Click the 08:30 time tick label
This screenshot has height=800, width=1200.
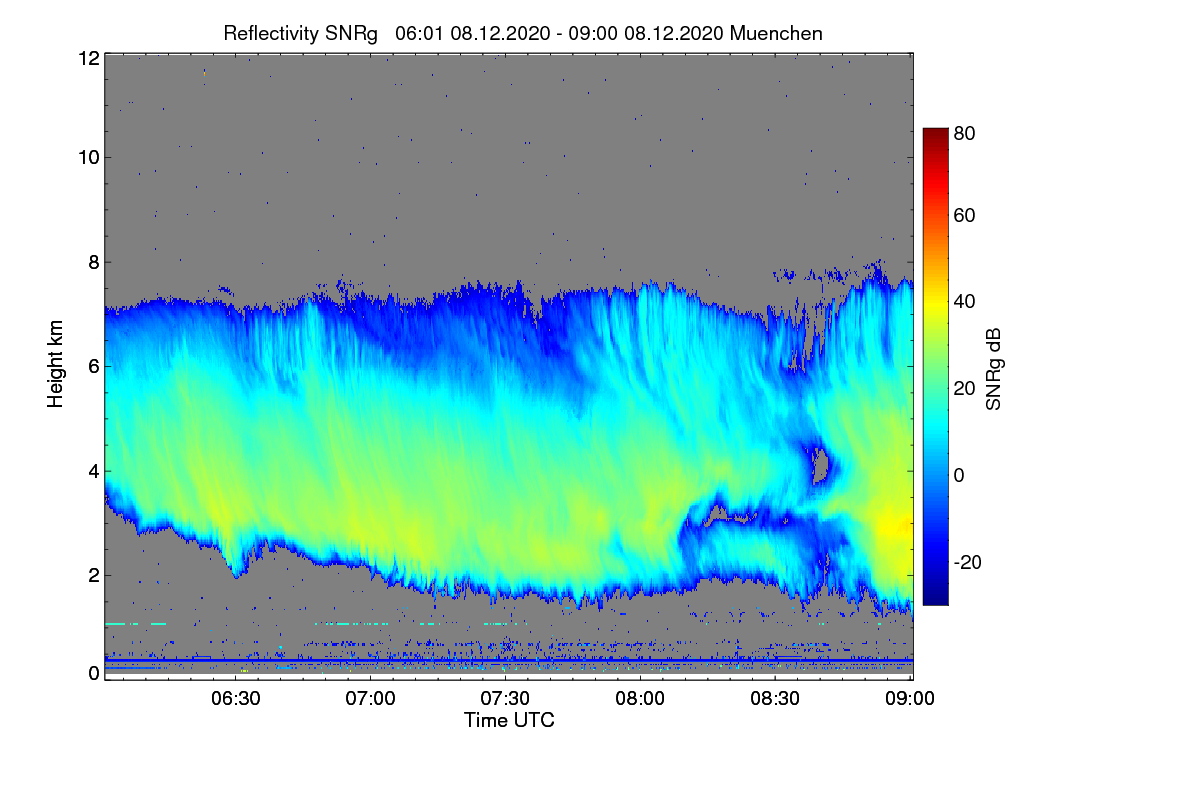click(x=775, y=699)
